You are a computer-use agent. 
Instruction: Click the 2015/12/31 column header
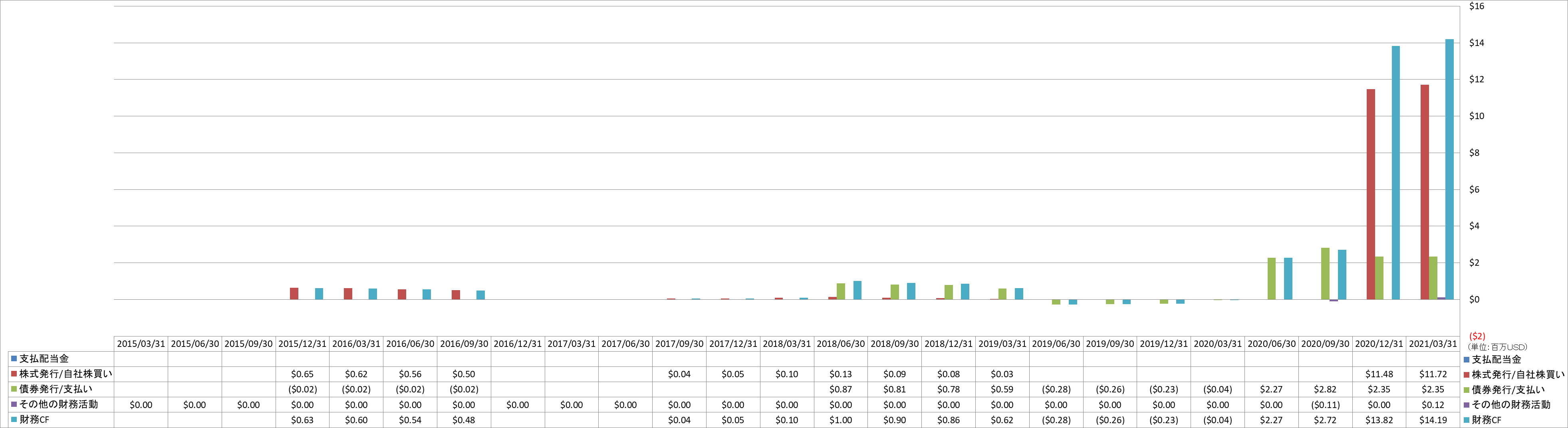(x=302, y=344)
